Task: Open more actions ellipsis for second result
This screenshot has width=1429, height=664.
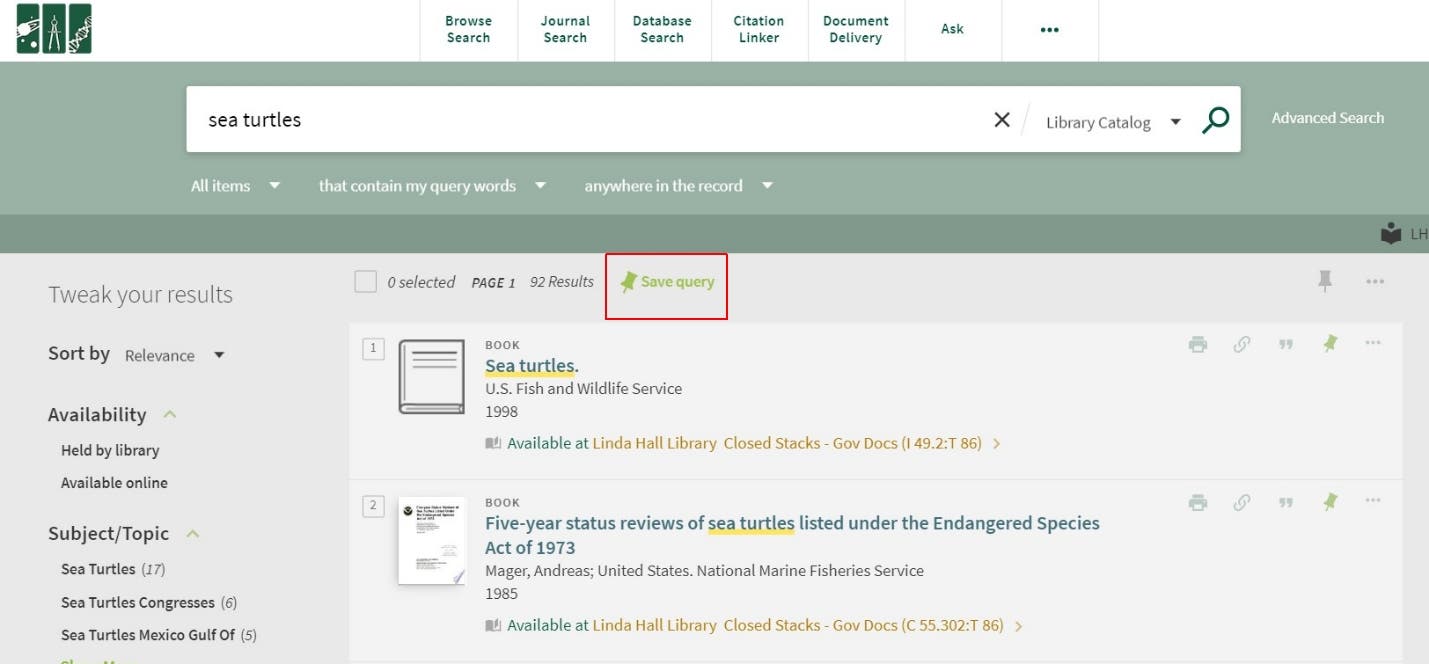Action: pyautogui.click(x=1373, y=501)
